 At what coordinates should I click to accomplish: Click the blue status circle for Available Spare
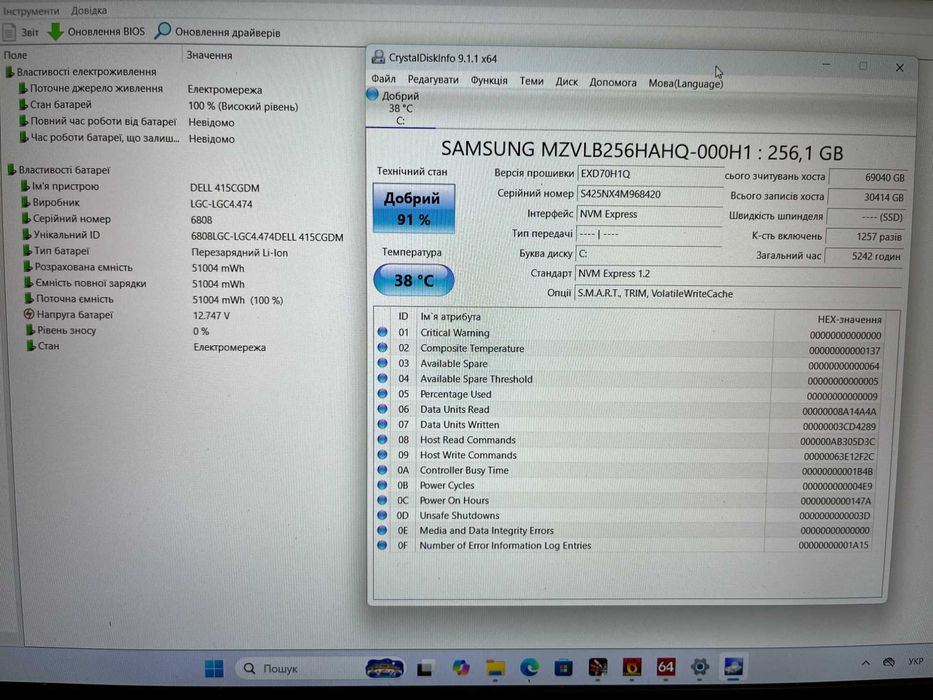(383, 363)
